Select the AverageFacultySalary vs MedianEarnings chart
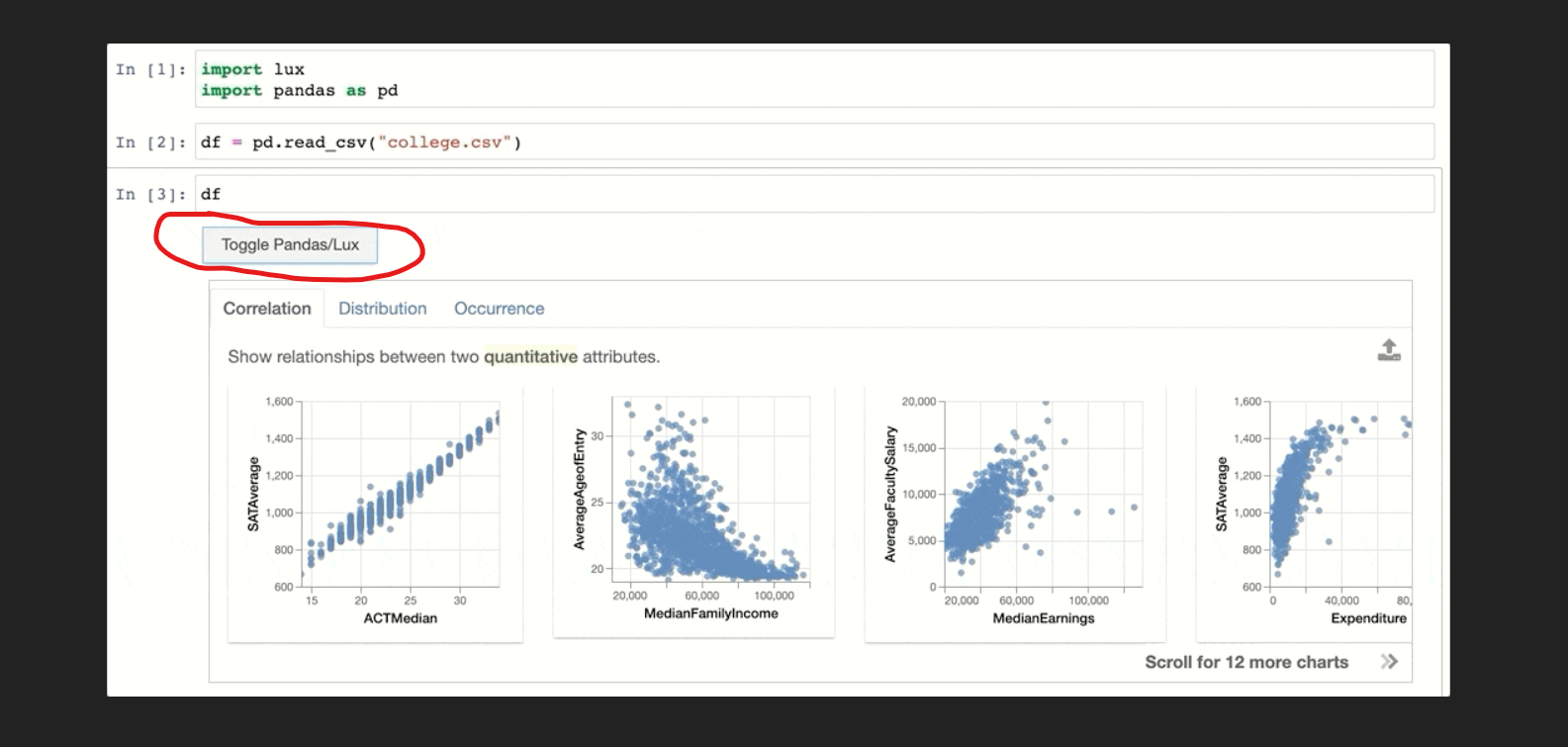Screen dimensions: 1568x747 (1015, 514)
